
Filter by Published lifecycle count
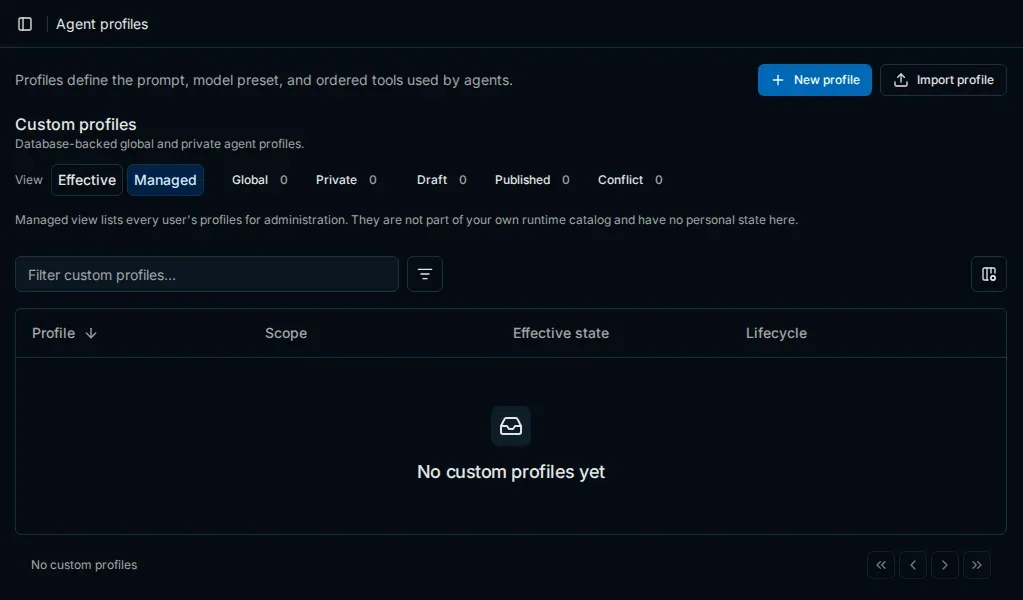click(532, 180)
